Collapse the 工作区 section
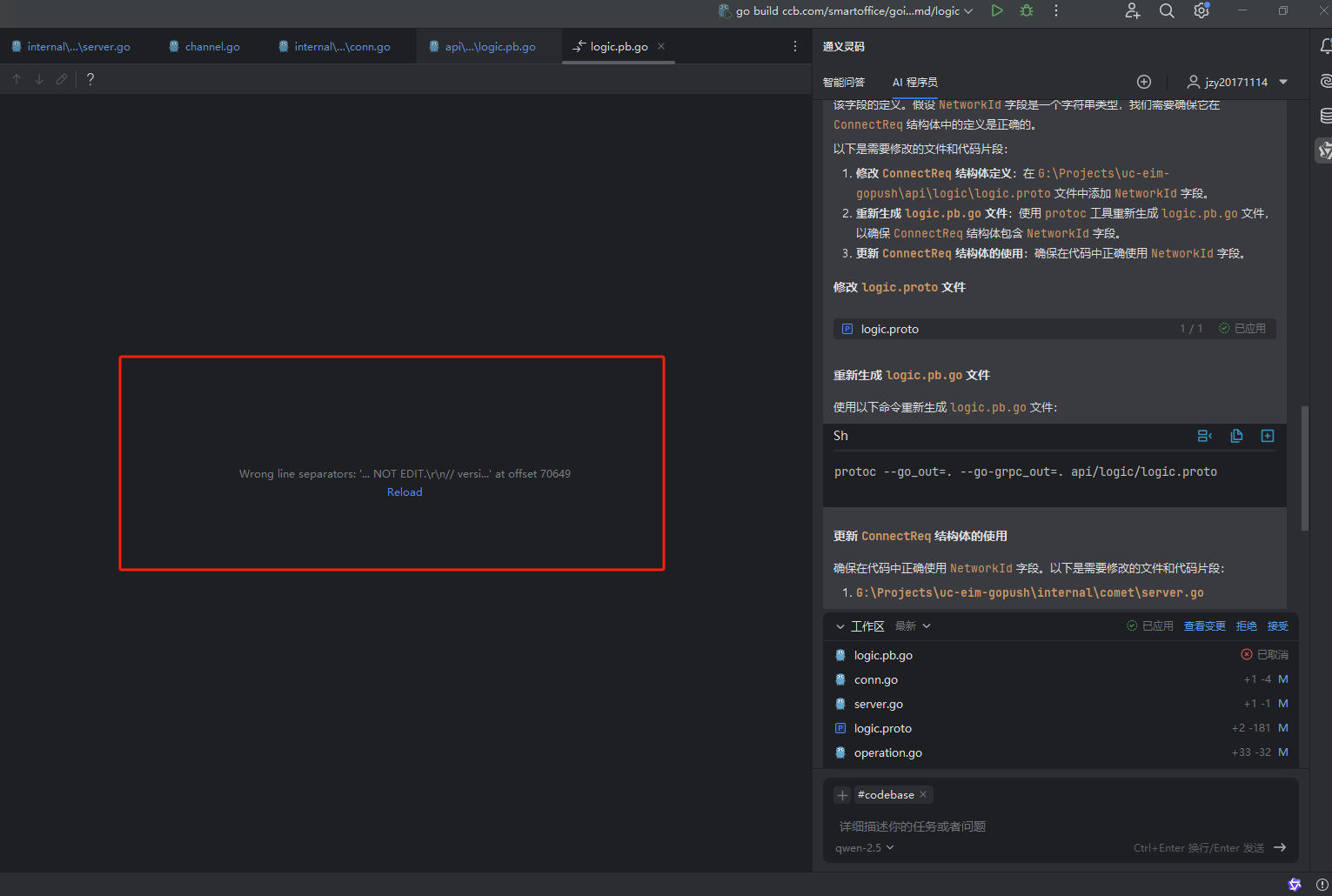 coord(840,626)
